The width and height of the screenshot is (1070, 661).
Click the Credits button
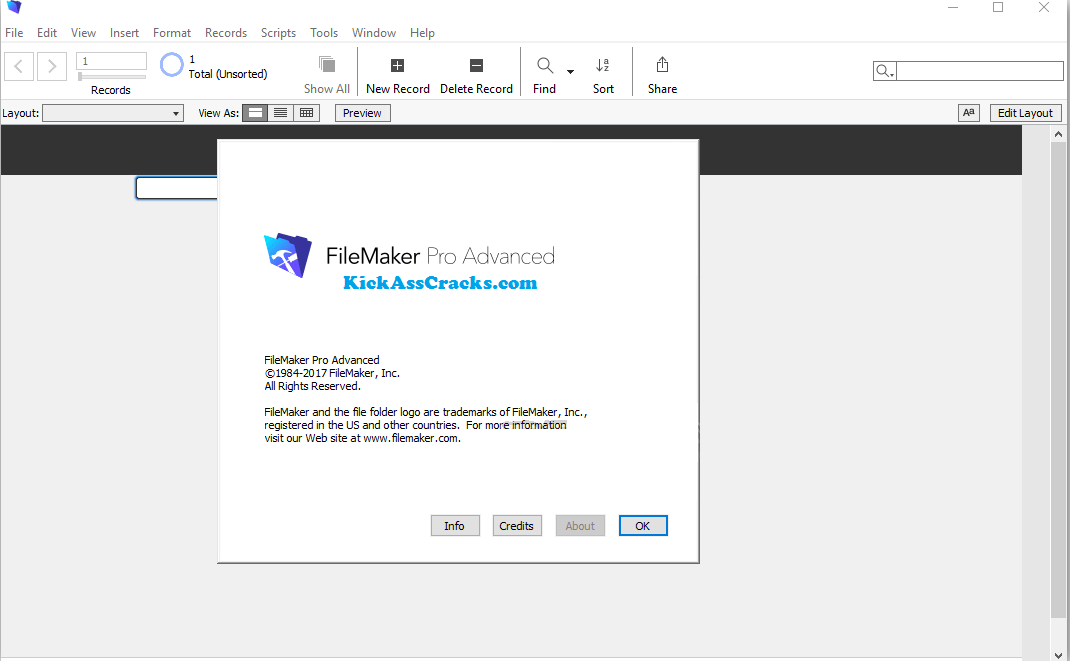click(517, 525)
